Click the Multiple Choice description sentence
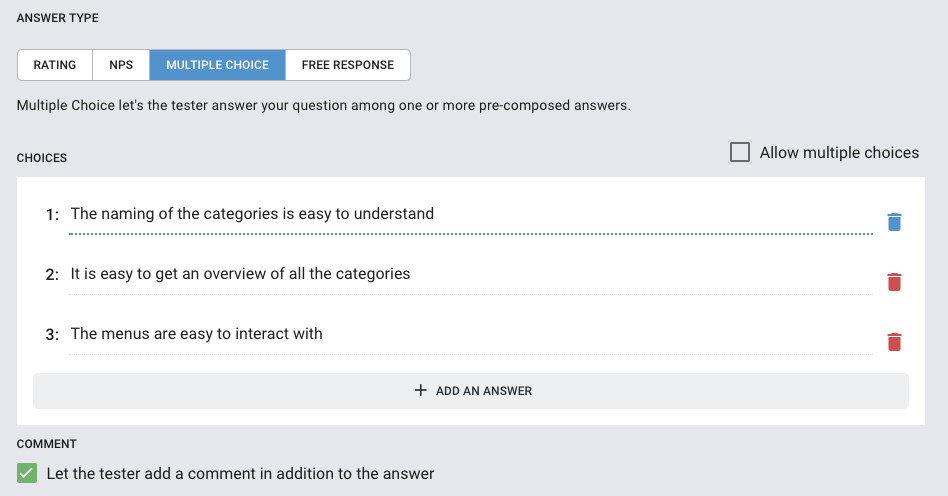The height and width of the screenshot is (496, 948). click(323, 105)
